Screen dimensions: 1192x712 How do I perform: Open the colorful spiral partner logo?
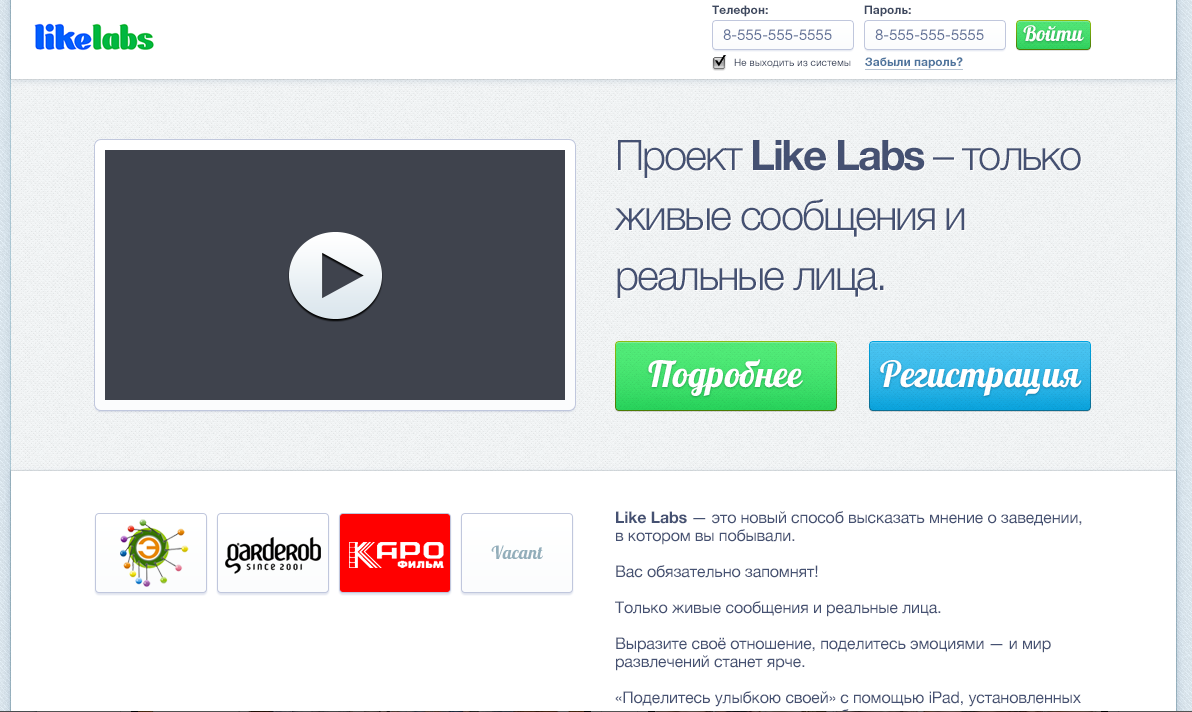151,553
